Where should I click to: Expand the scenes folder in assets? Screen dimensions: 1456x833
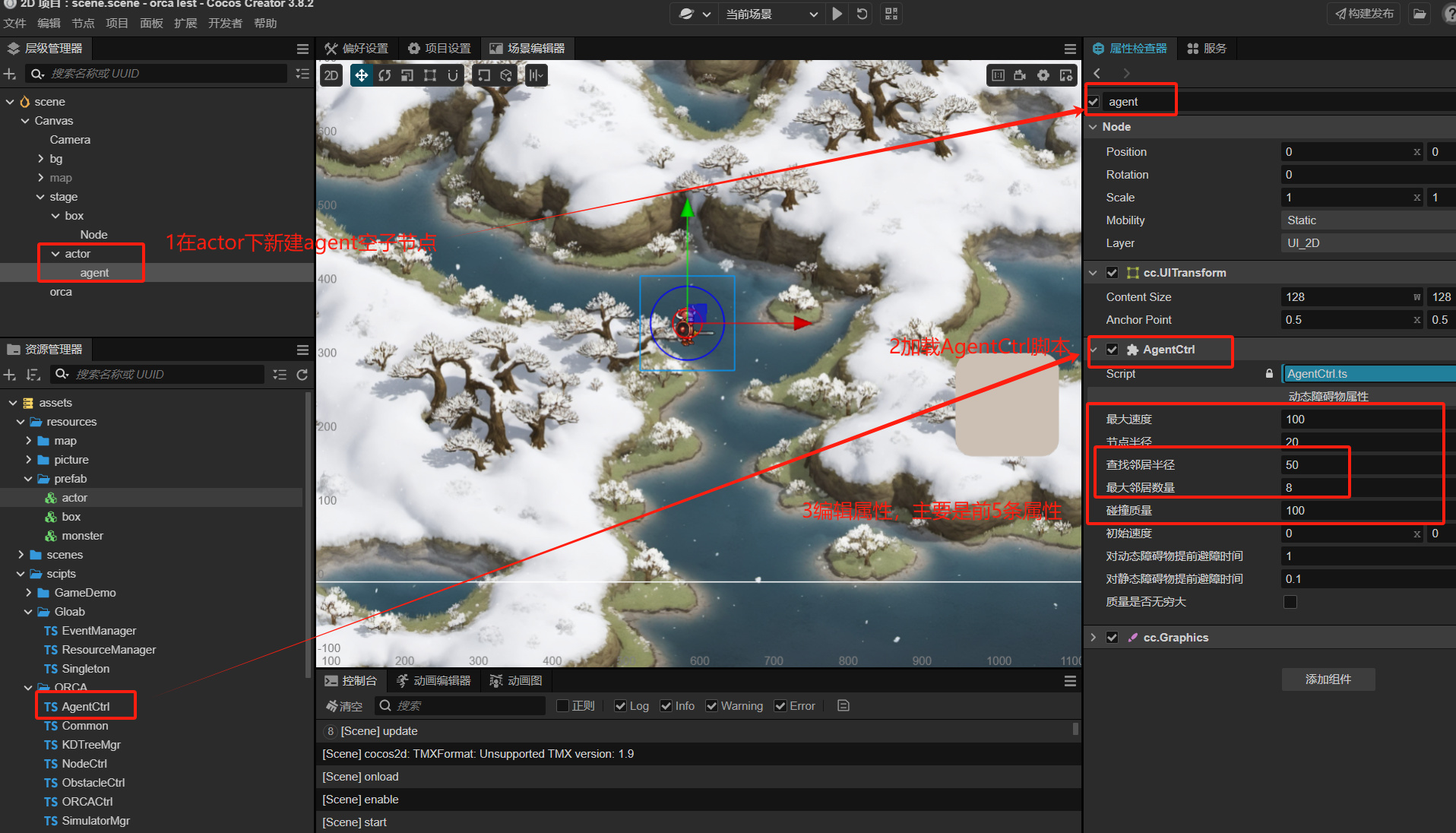21,555
